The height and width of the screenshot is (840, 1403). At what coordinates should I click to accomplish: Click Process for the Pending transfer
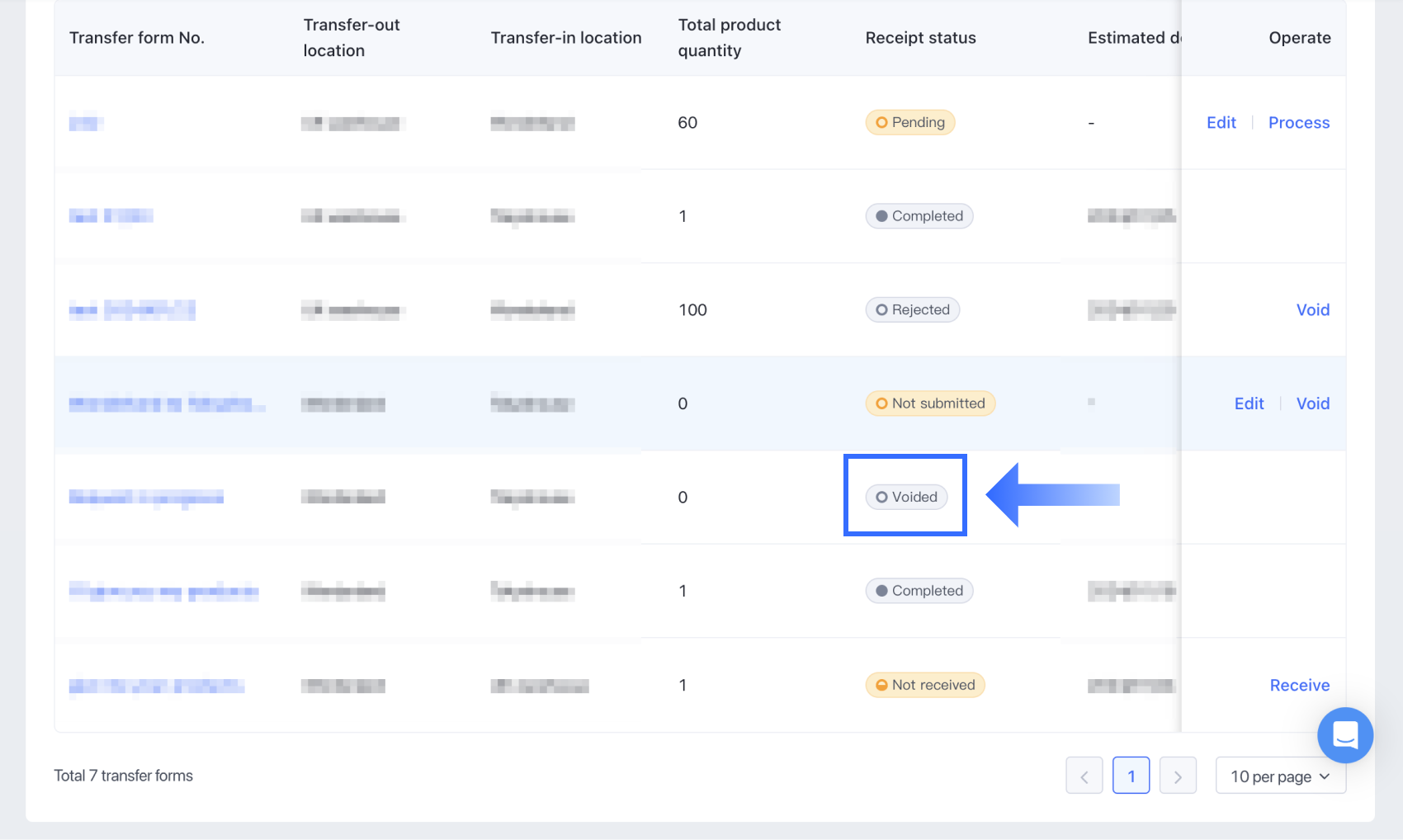(x=1298, y=123)
